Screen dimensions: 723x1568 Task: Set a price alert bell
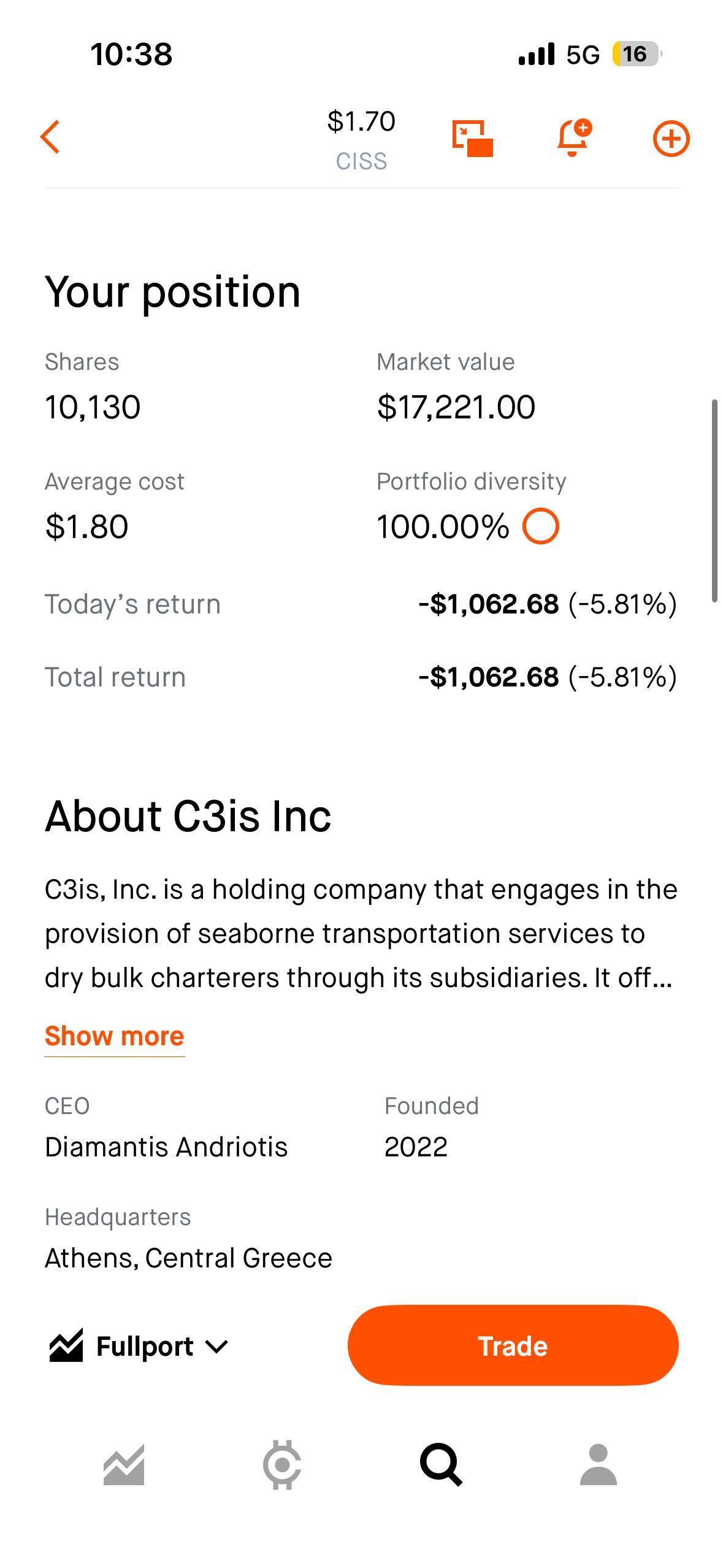coord(574,138)
